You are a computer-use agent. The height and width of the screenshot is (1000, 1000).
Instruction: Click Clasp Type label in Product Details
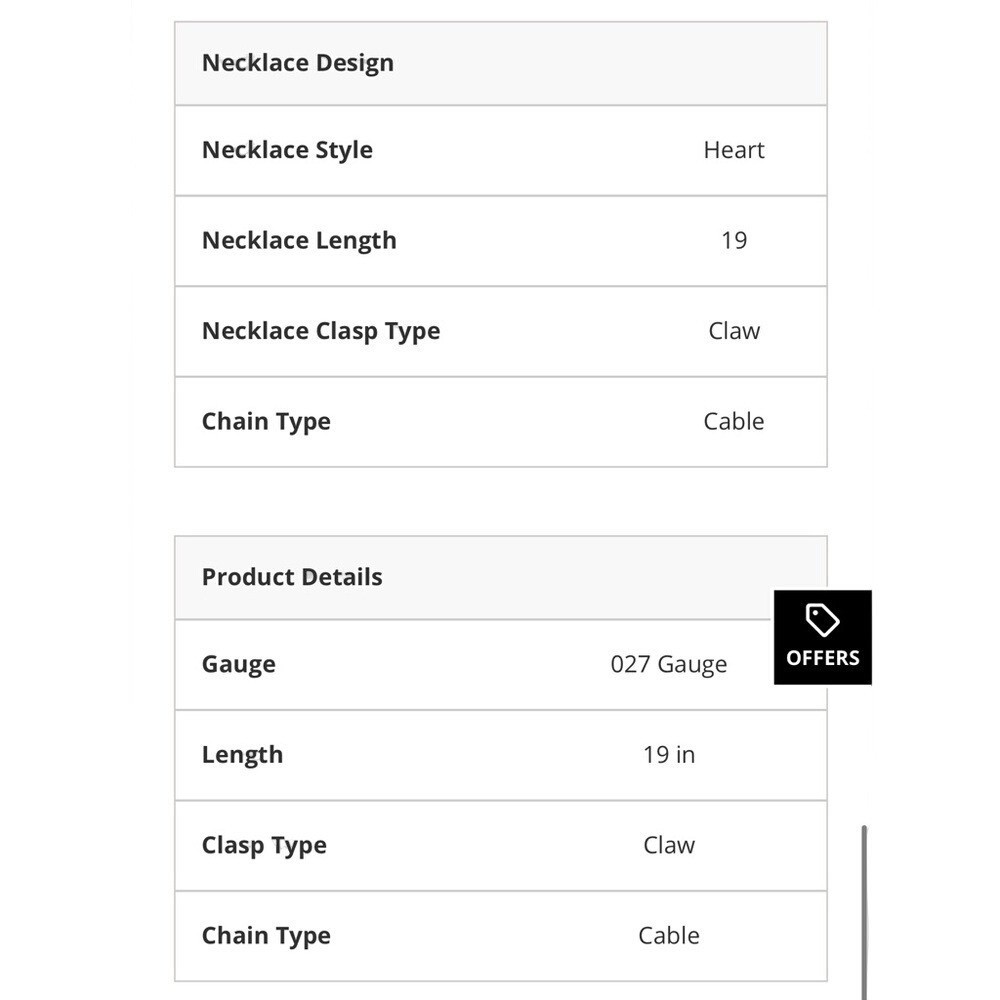(x=264, y=846)
